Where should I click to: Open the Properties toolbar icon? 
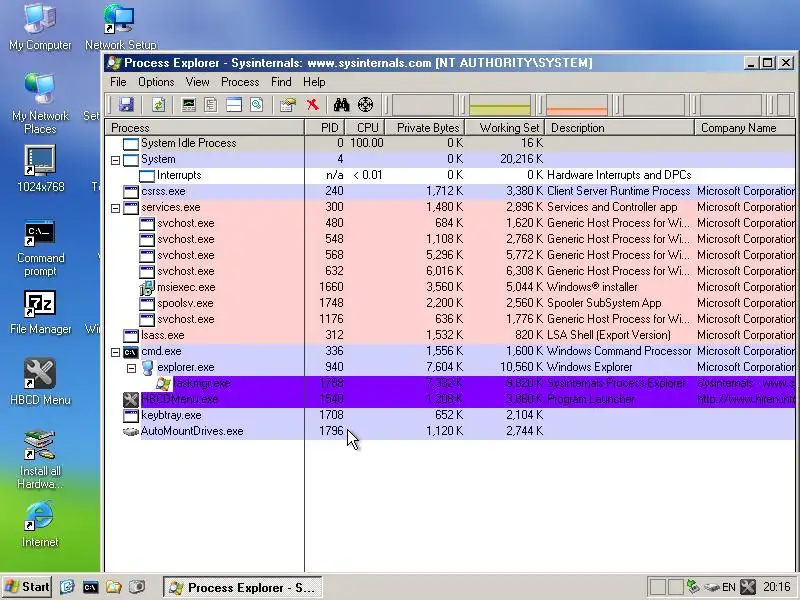pyautogui.click(x=288, y=105)
